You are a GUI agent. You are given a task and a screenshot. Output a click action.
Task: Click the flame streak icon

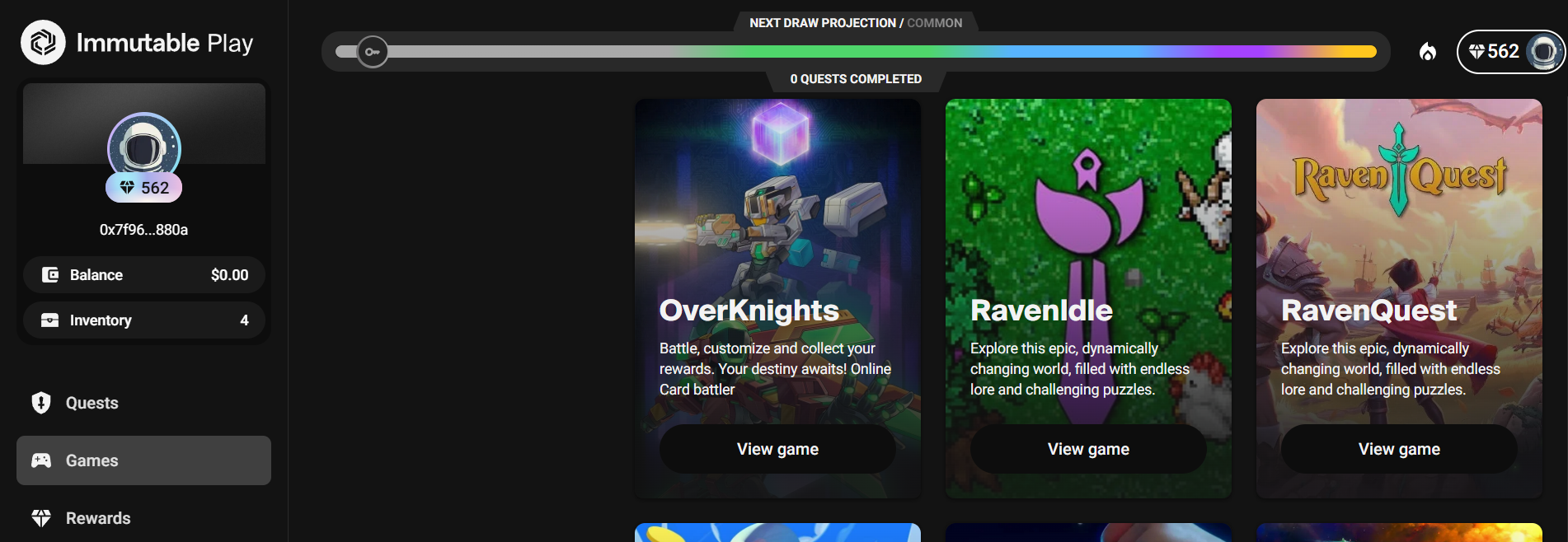[x=1428, y=52]
